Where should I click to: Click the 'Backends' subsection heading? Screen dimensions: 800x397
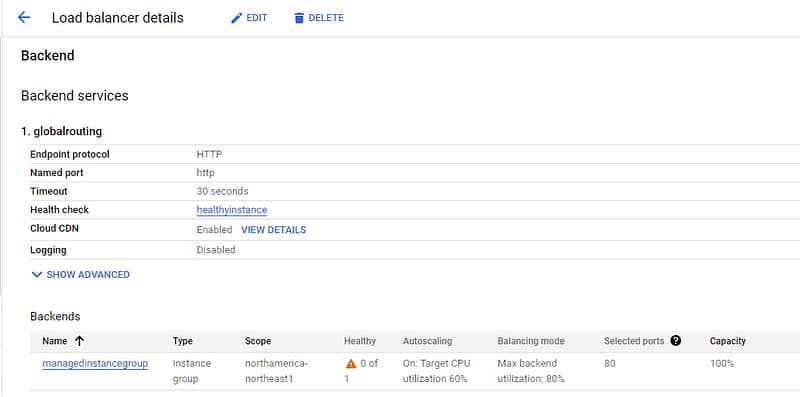[55, 316]
